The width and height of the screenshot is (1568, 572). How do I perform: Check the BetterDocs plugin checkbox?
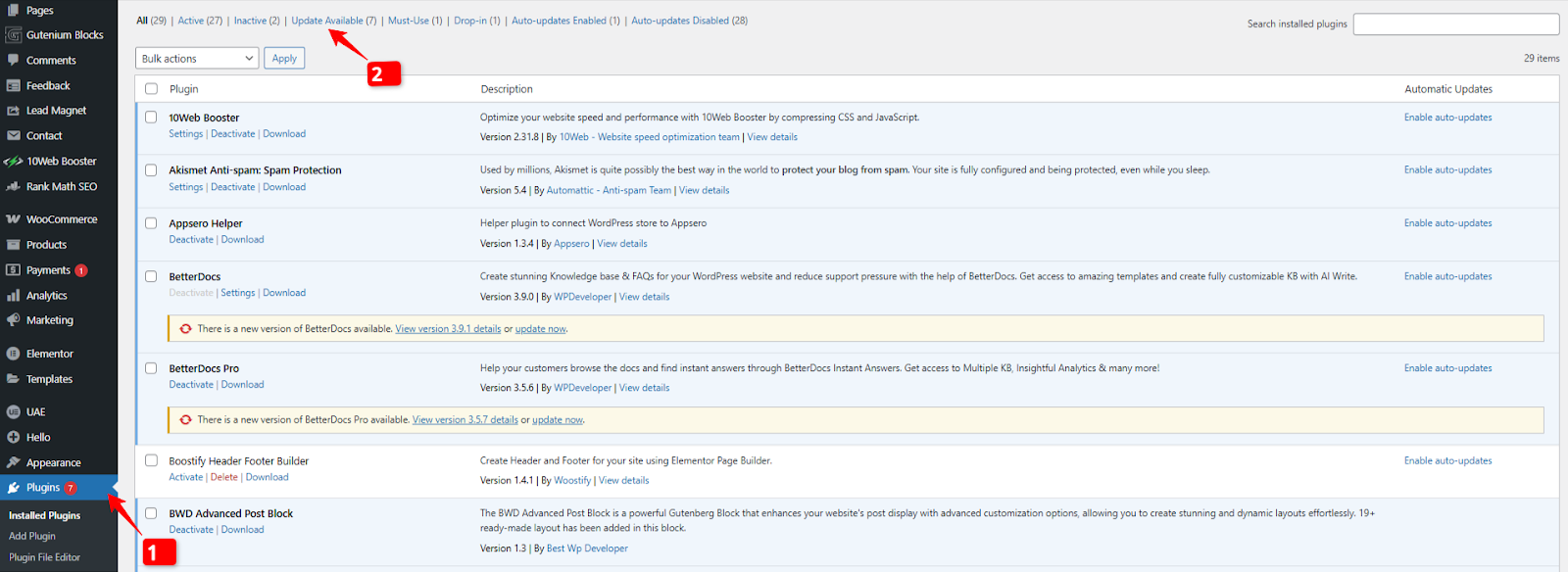(x=151, y=276)
